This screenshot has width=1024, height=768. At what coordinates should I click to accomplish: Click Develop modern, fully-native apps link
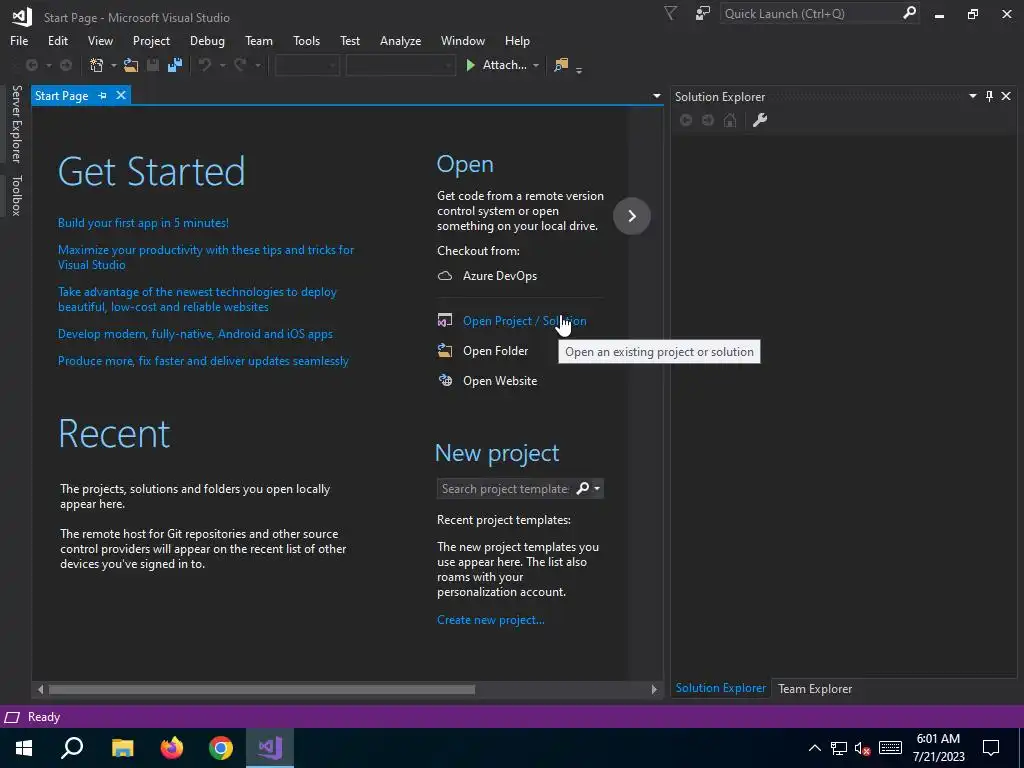195,334
